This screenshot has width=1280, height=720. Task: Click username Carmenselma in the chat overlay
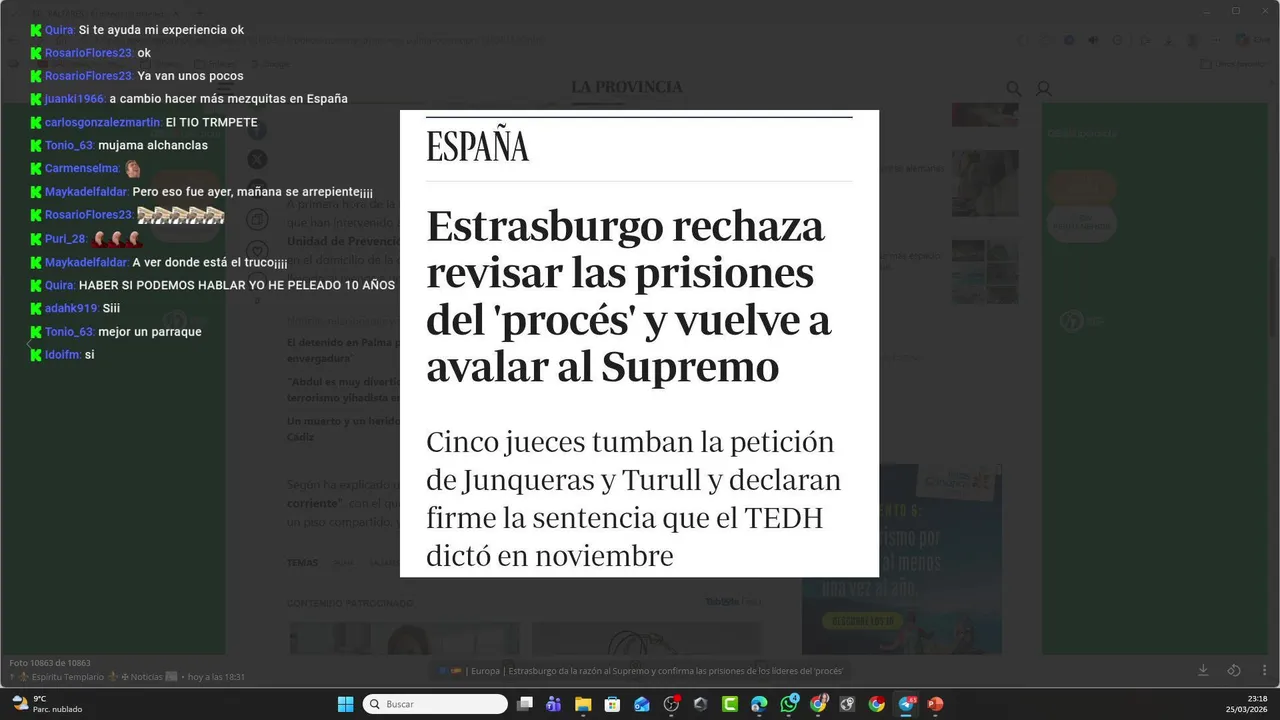click(82, 168)
